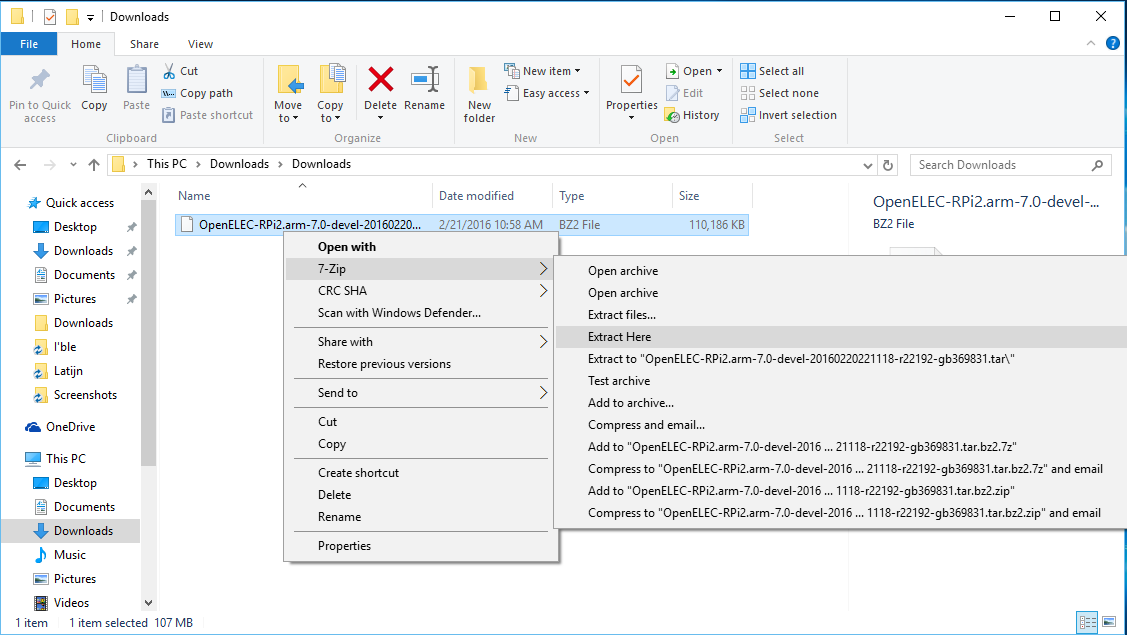Open the File tab
Screen dimensions: 1127x635
[29, 44]
